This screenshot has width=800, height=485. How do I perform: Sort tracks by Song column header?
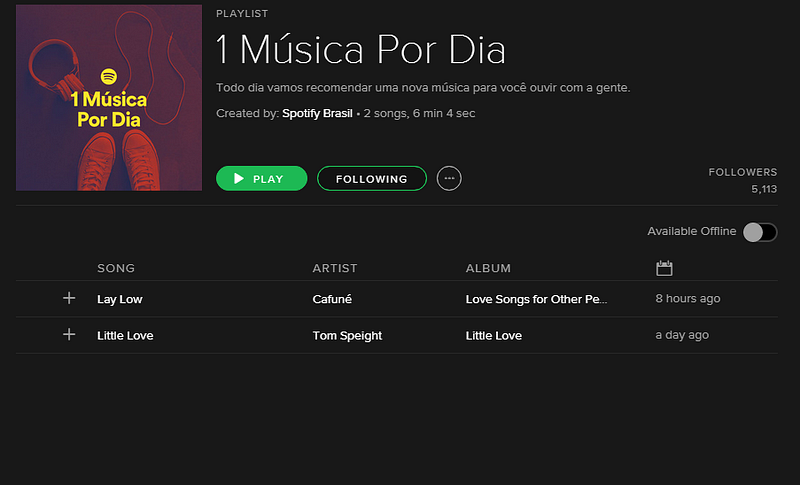click(x=116, y=268)
